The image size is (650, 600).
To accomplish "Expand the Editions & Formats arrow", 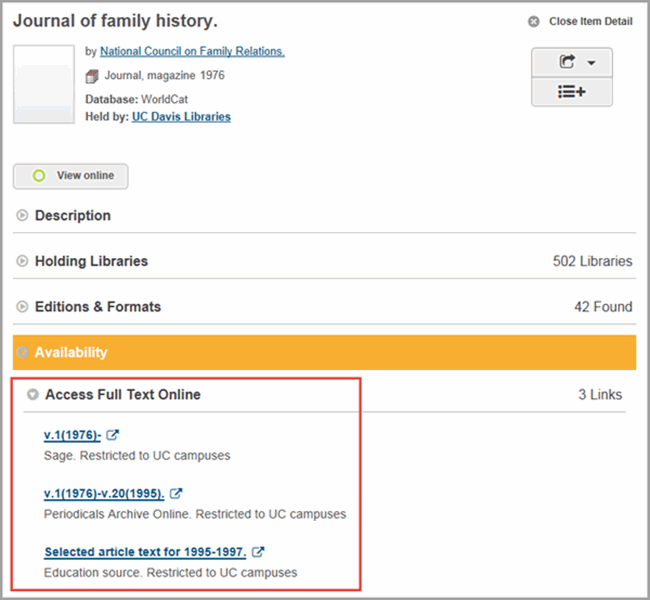I will click(22, 306).
